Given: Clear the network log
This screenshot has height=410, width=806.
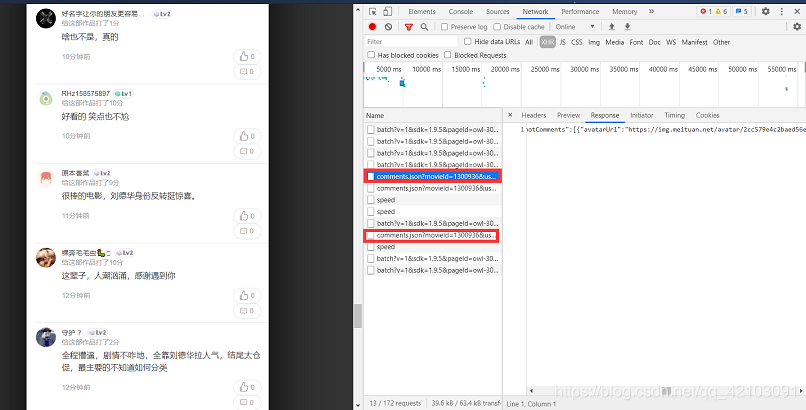Looking at the screenshot, I should pyautogui.click(x=389, y=27).
